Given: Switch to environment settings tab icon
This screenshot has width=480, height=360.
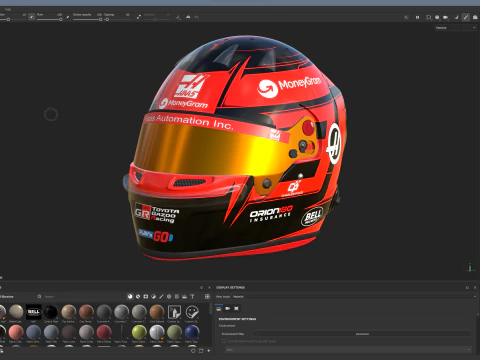Looking at the screenshot, I should 219,308.
